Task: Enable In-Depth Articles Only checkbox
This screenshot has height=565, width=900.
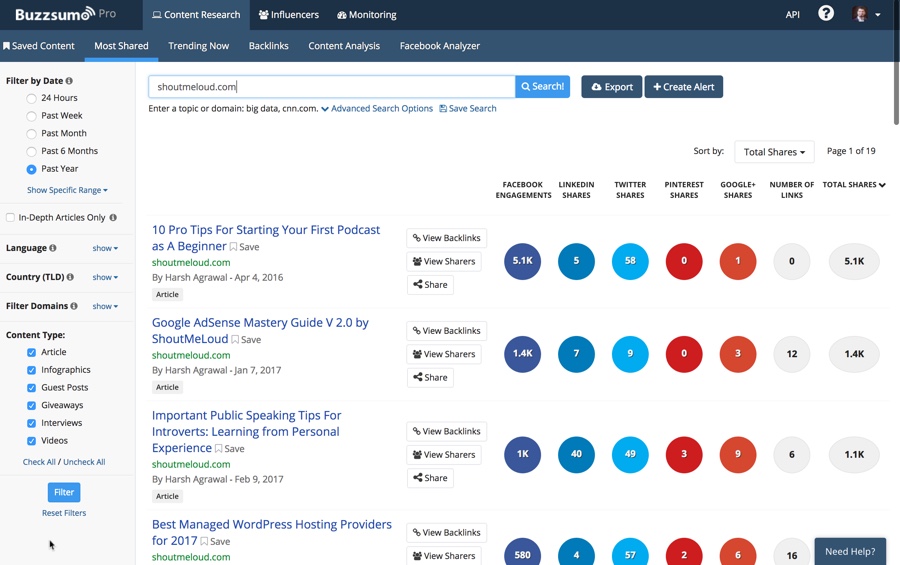Action: (10, 218)
